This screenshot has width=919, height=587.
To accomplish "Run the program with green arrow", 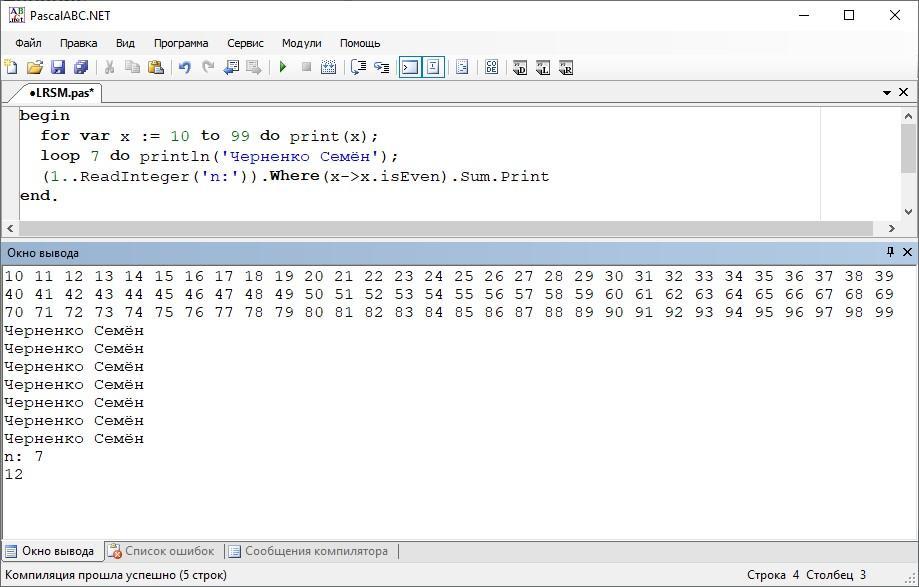I will pyautogui.click(x=282, y=67).
